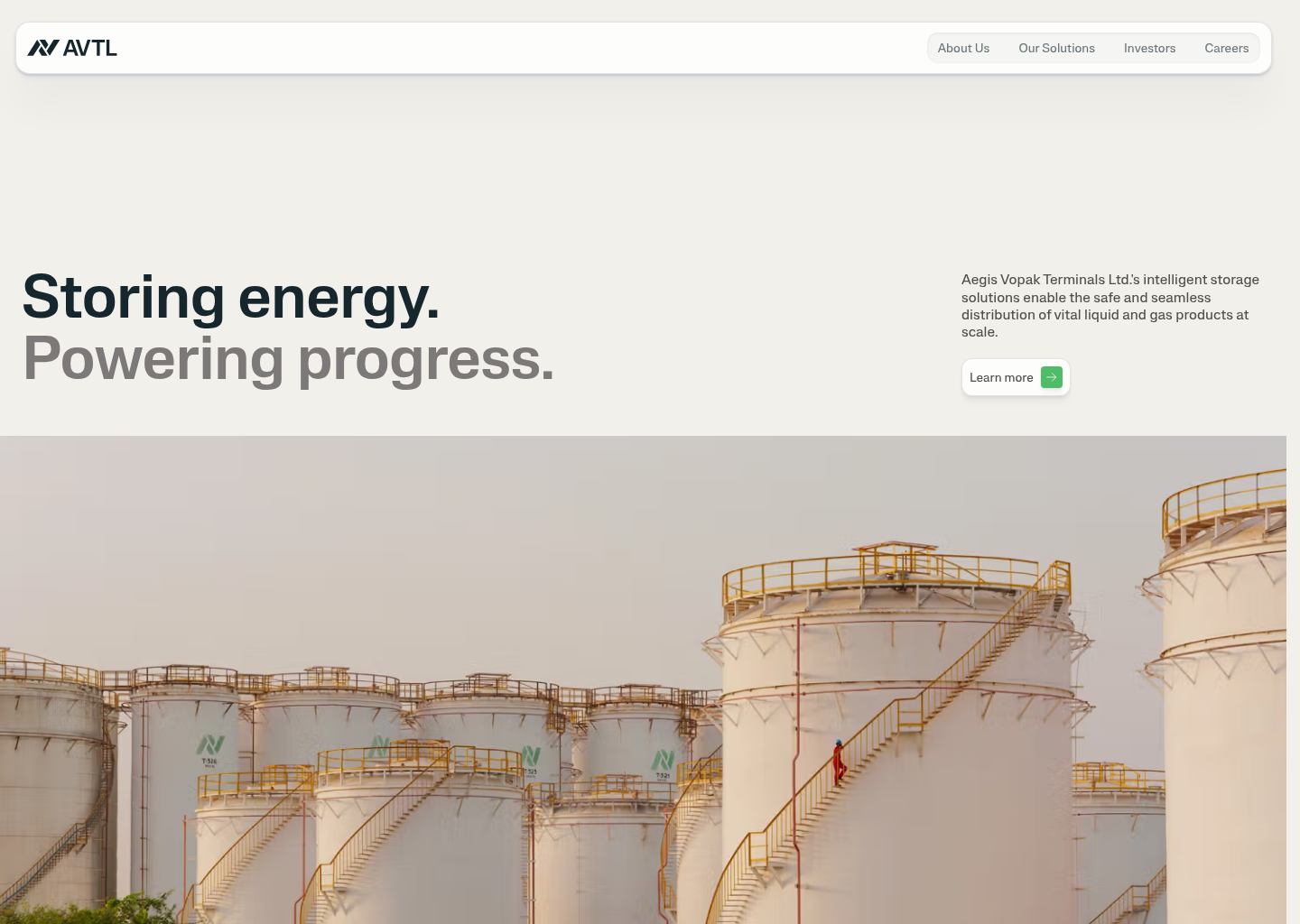
Task: Open the About Us menu
Action: tap(963, 48)
